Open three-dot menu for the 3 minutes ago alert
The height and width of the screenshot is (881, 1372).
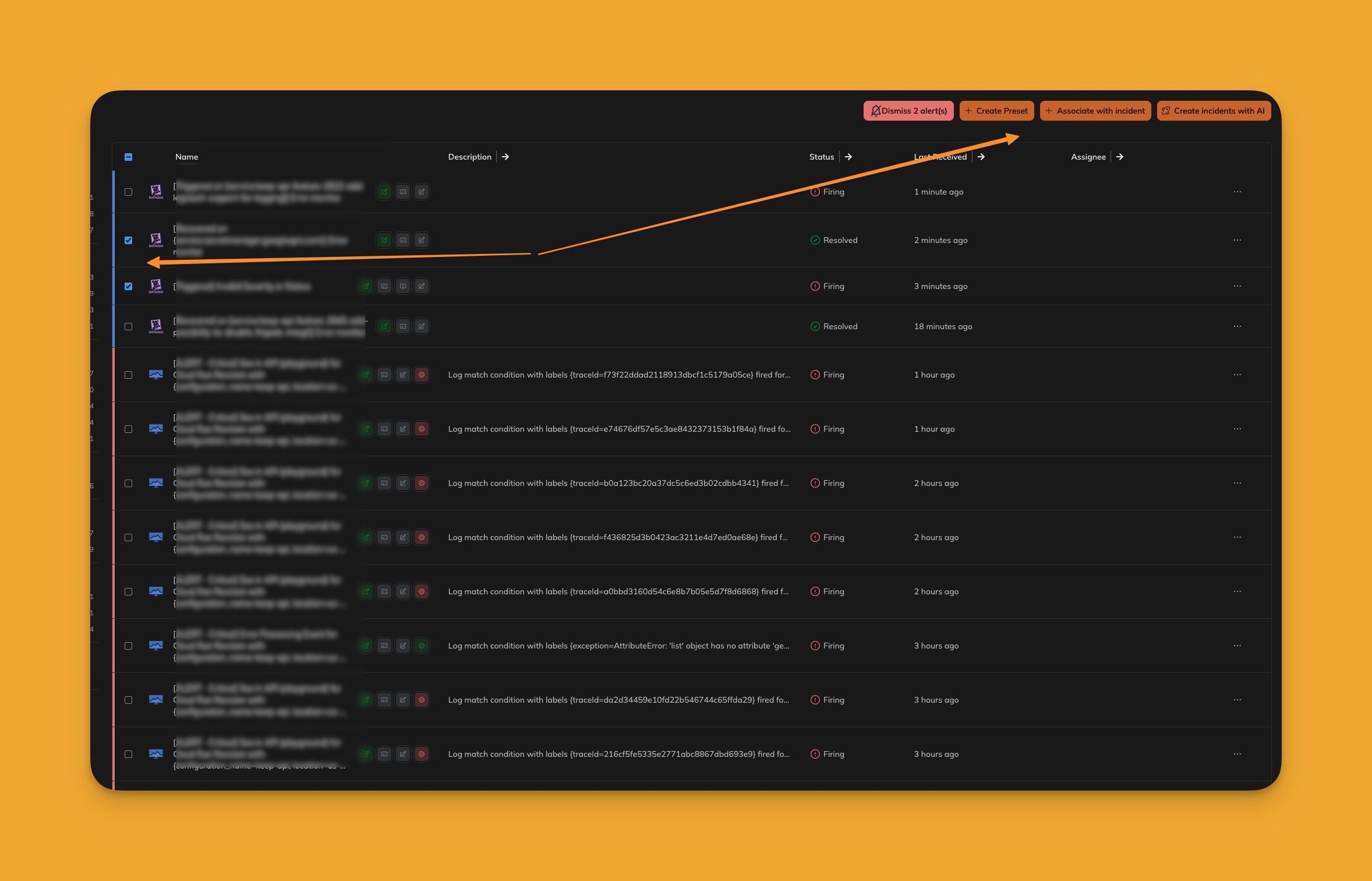[x=1237, y=286]
